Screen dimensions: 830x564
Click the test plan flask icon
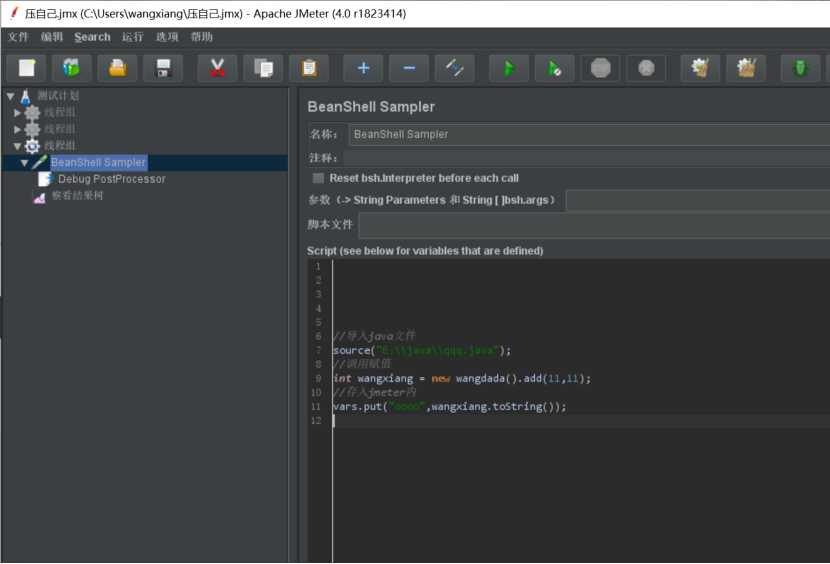[25, 96]
